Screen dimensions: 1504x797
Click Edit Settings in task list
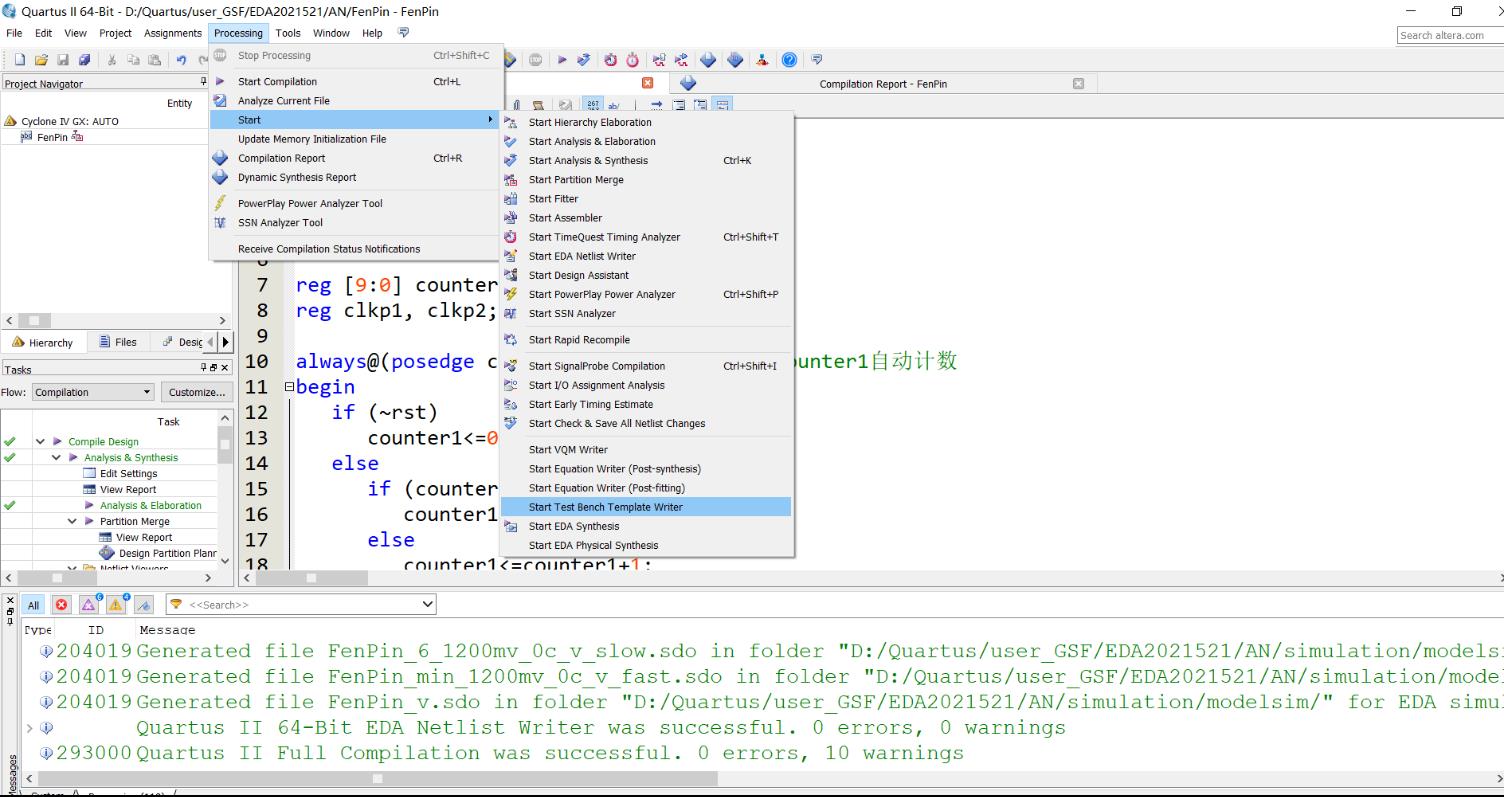[128, 473]
